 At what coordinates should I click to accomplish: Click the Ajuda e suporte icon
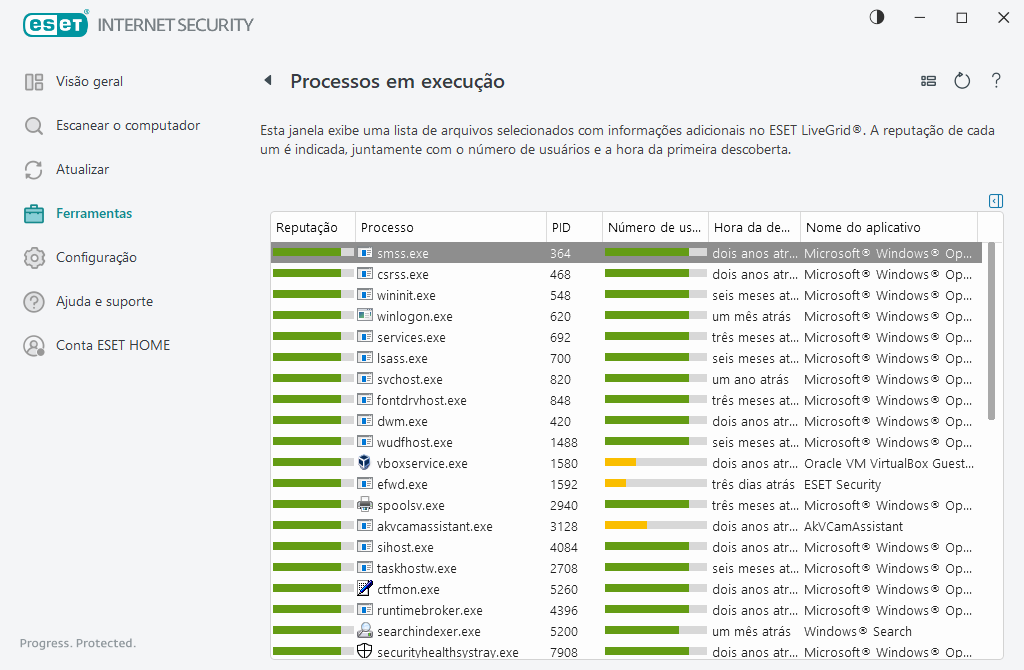(x=33, y=301)
